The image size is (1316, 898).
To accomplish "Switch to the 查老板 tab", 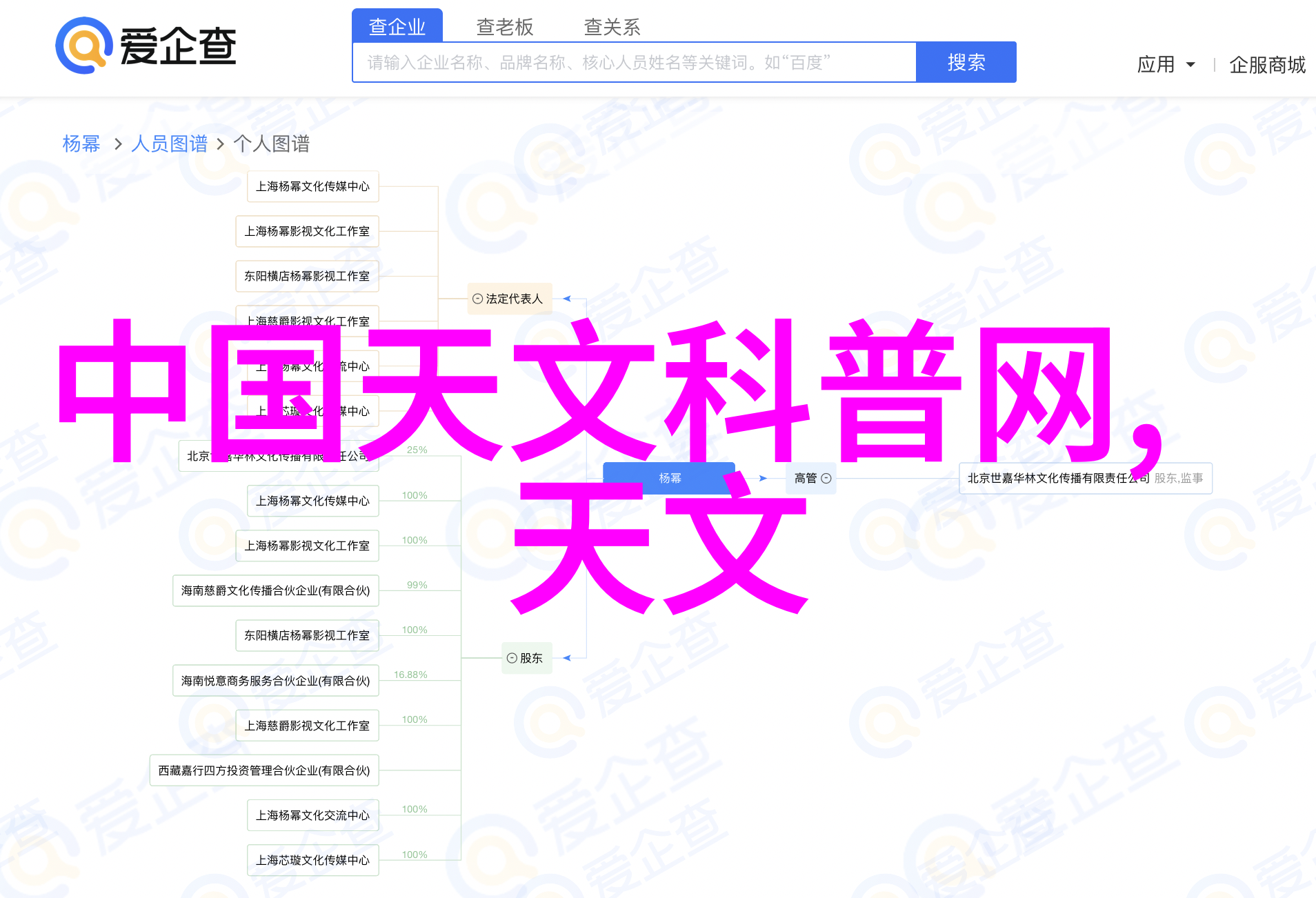I will [504, 27].
